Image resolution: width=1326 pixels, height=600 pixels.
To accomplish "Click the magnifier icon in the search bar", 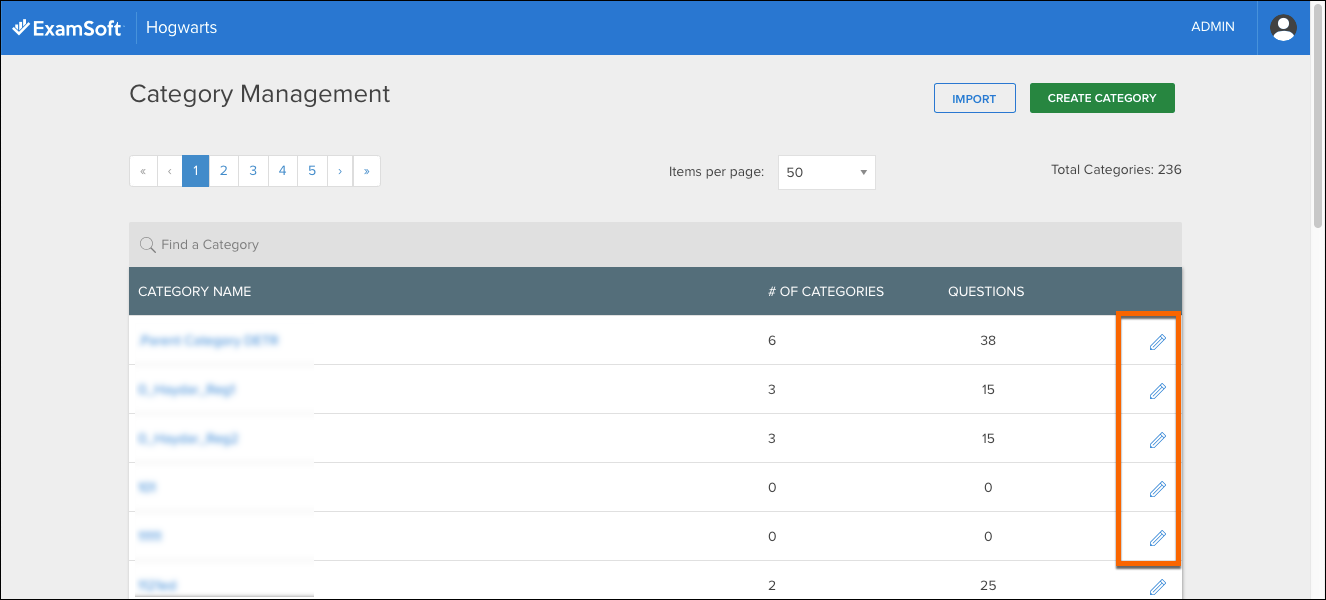I will [147, 244].
